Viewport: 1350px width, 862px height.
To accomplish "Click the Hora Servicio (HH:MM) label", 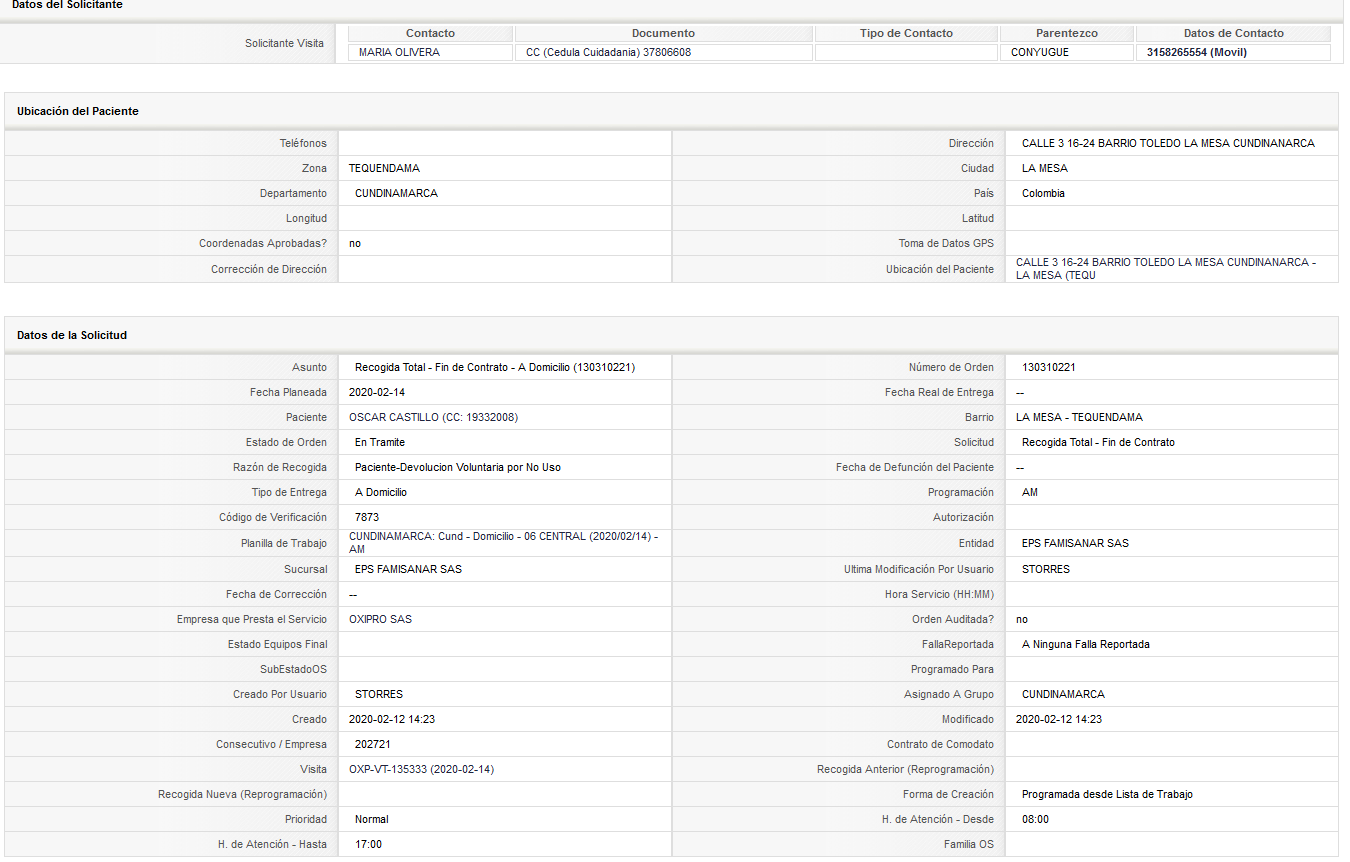I will 940,594.
